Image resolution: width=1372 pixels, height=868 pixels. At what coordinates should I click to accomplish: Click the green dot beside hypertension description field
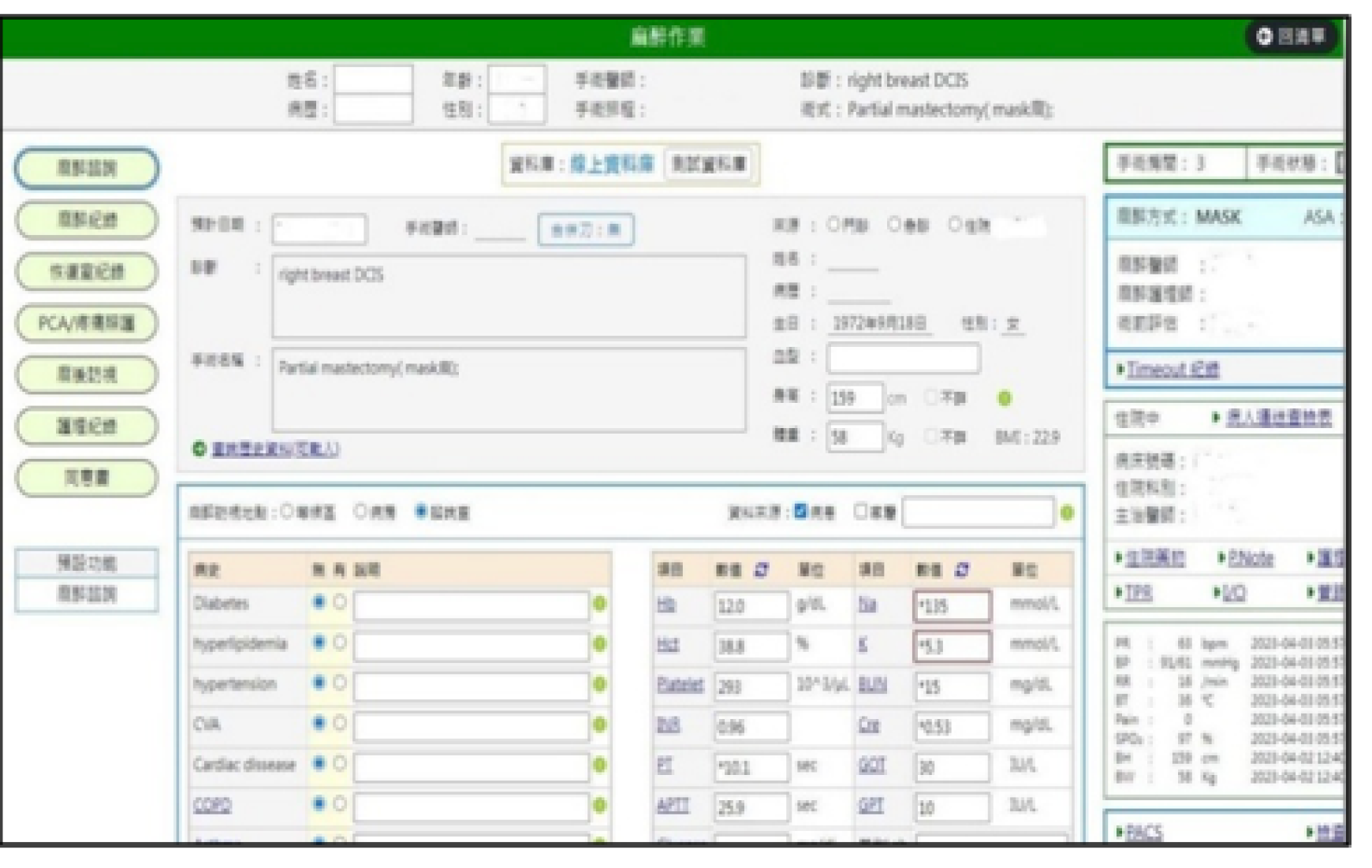(599, 684)
